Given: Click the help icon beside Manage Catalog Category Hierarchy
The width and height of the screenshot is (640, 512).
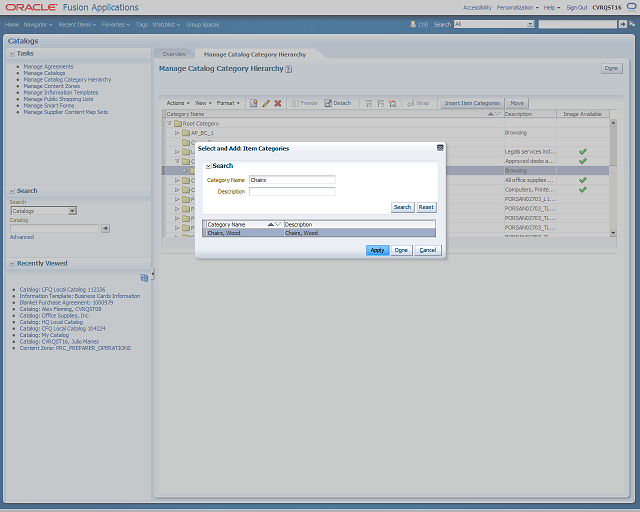Looking at the screenshot, I should 289,69.
